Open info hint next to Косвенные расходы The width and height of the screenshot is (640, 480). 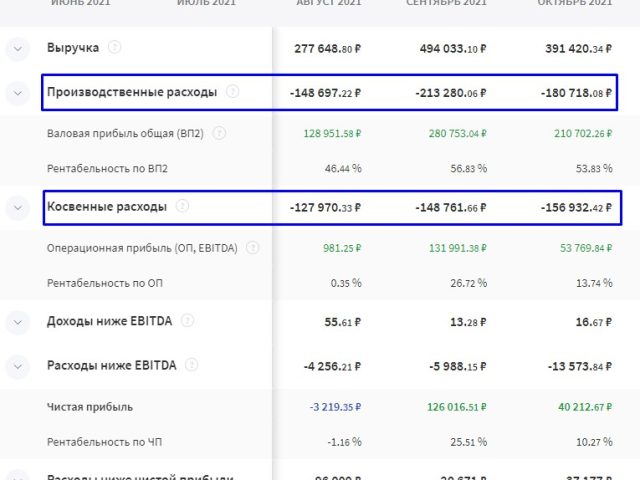pos(182,206)
